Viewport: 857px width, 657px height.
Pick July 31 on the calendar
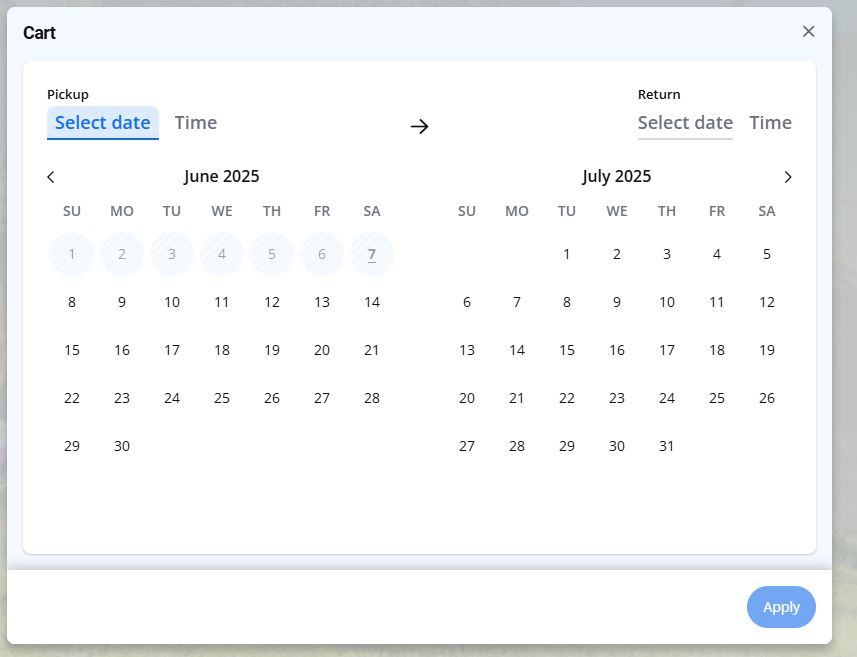pos(667,446)
